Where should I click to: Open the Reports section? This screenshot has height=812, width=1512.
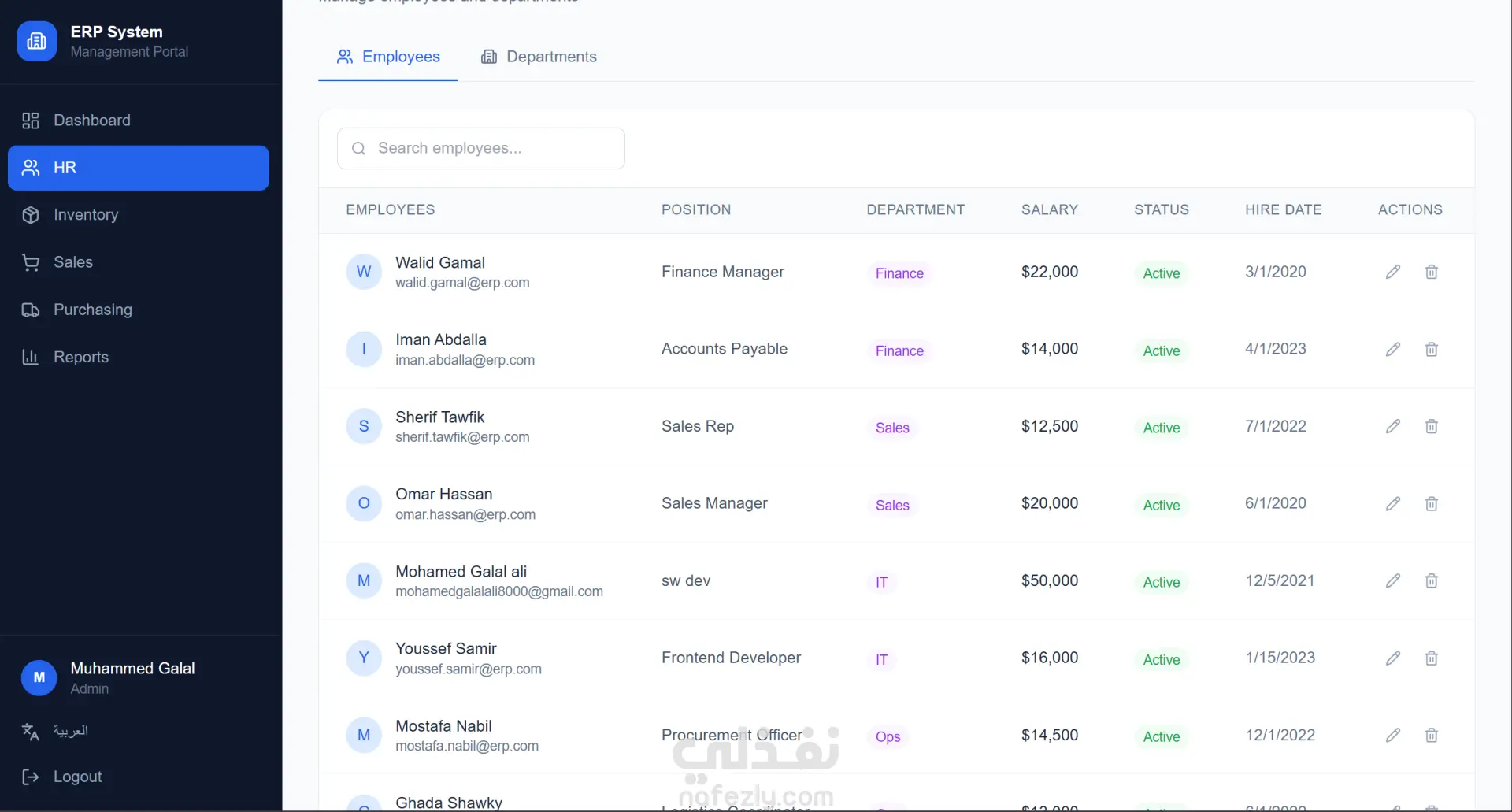tap(139, 357)
